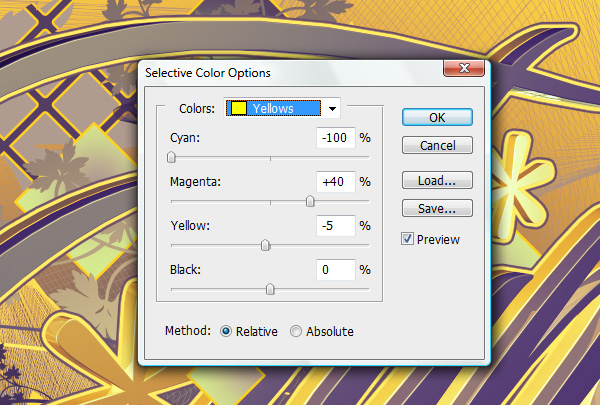Click the yellow swatch in Colors dropdown

(239, 108)
